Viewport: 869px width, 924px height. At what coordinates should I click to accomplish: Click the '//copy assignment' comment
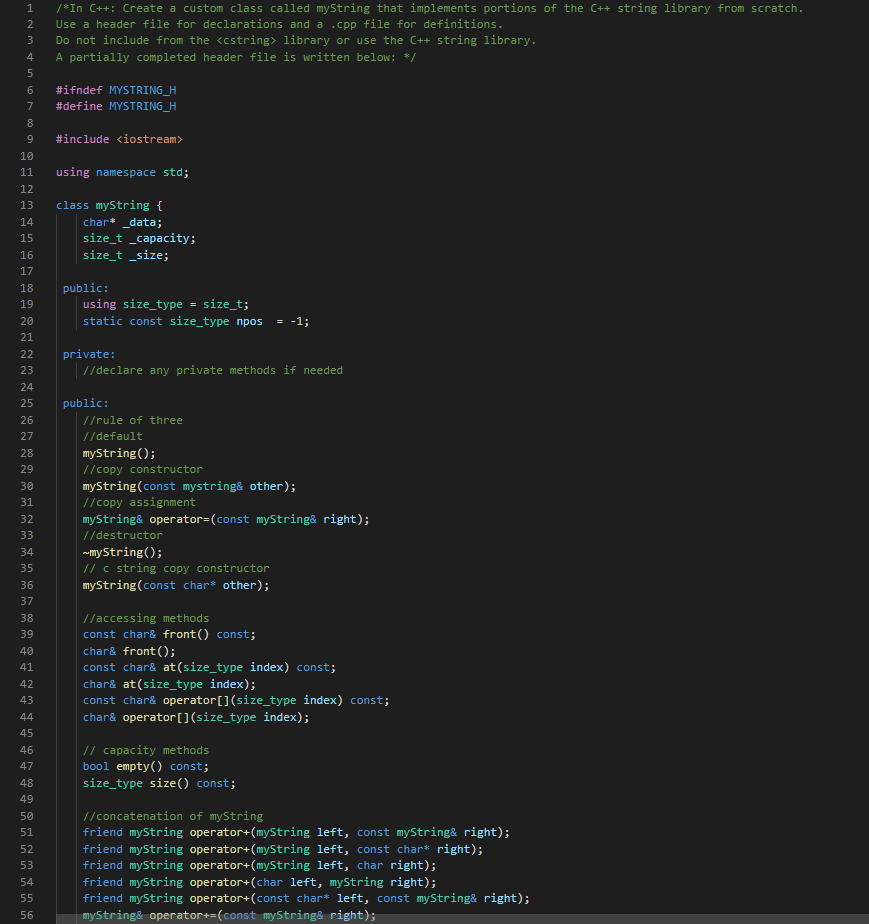point(139,502)
